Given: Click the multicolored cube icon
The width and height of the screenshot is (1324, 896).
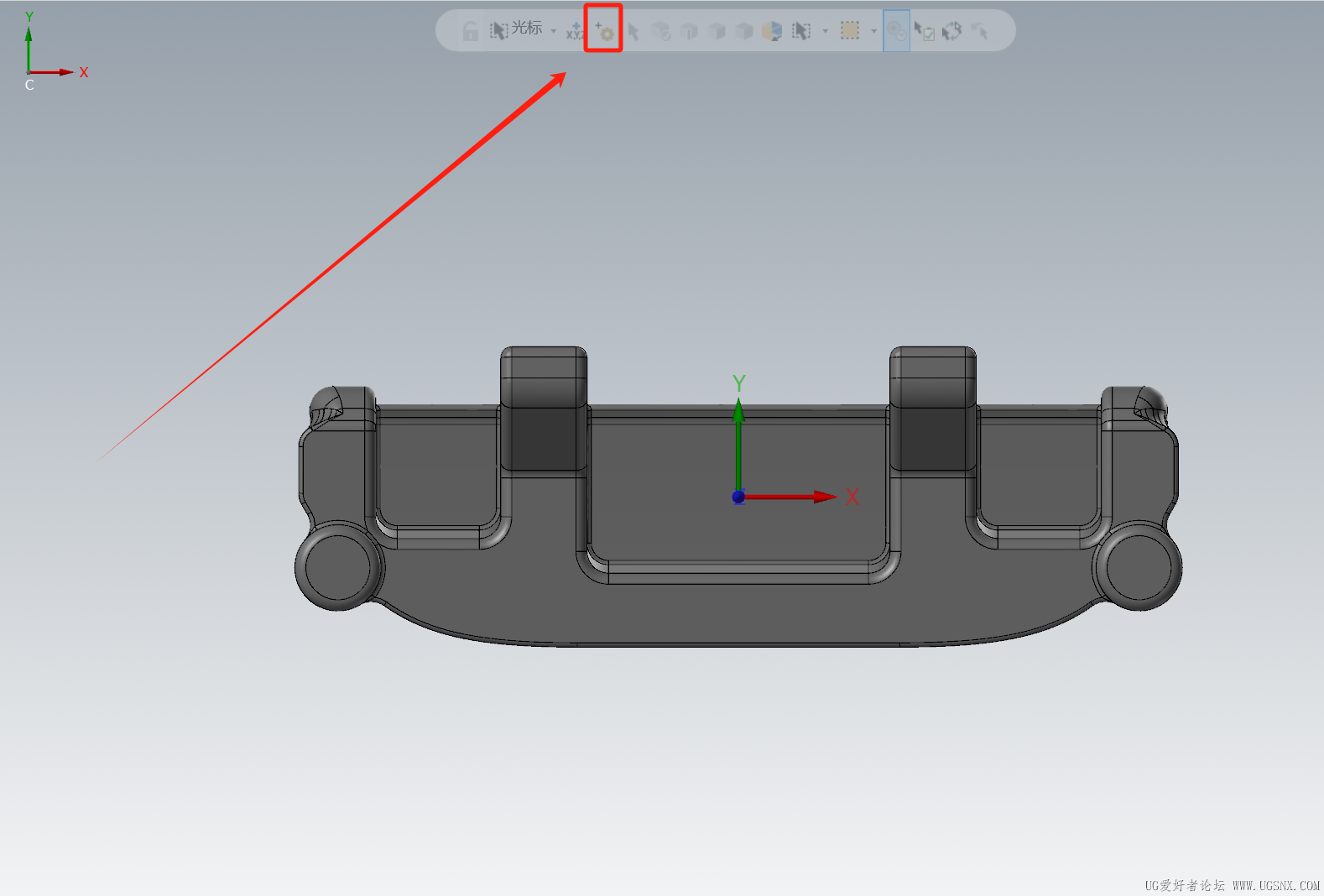Looking at the screenshot, I should [x=772, y=31].
